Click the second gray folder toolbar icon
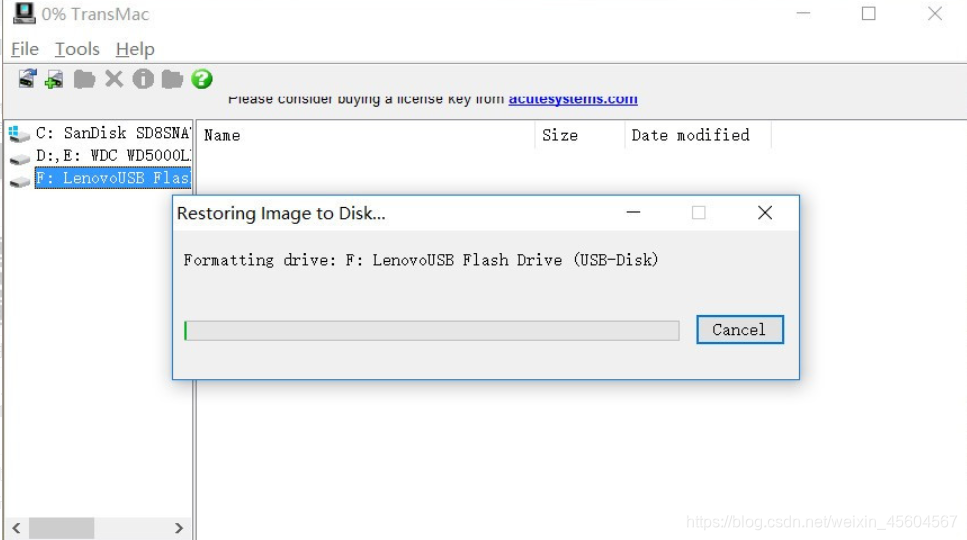The width and height of the screenshot is (967, 540). 172,80
